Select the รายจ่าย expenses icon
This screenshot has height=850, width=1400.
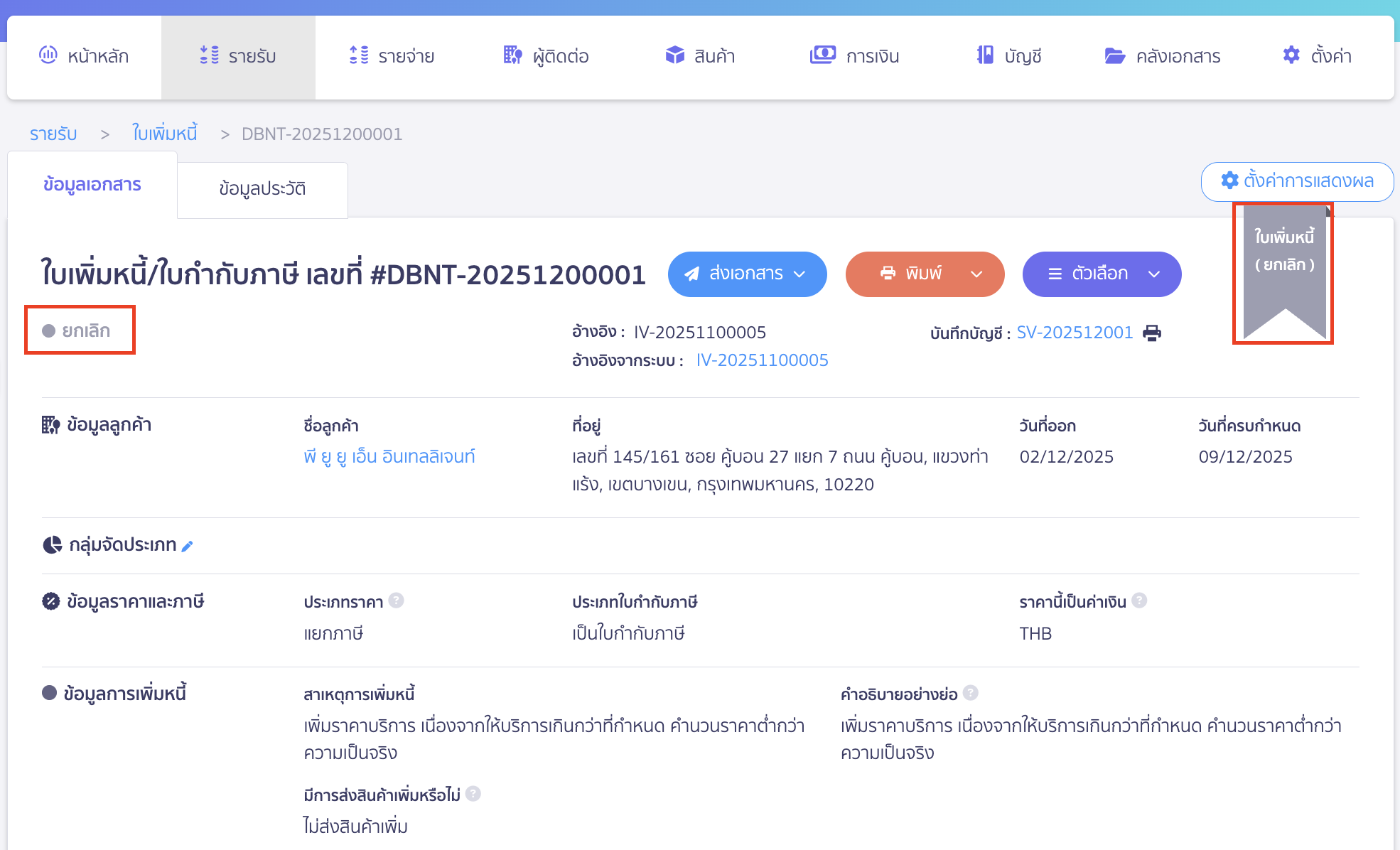[359, 55]
